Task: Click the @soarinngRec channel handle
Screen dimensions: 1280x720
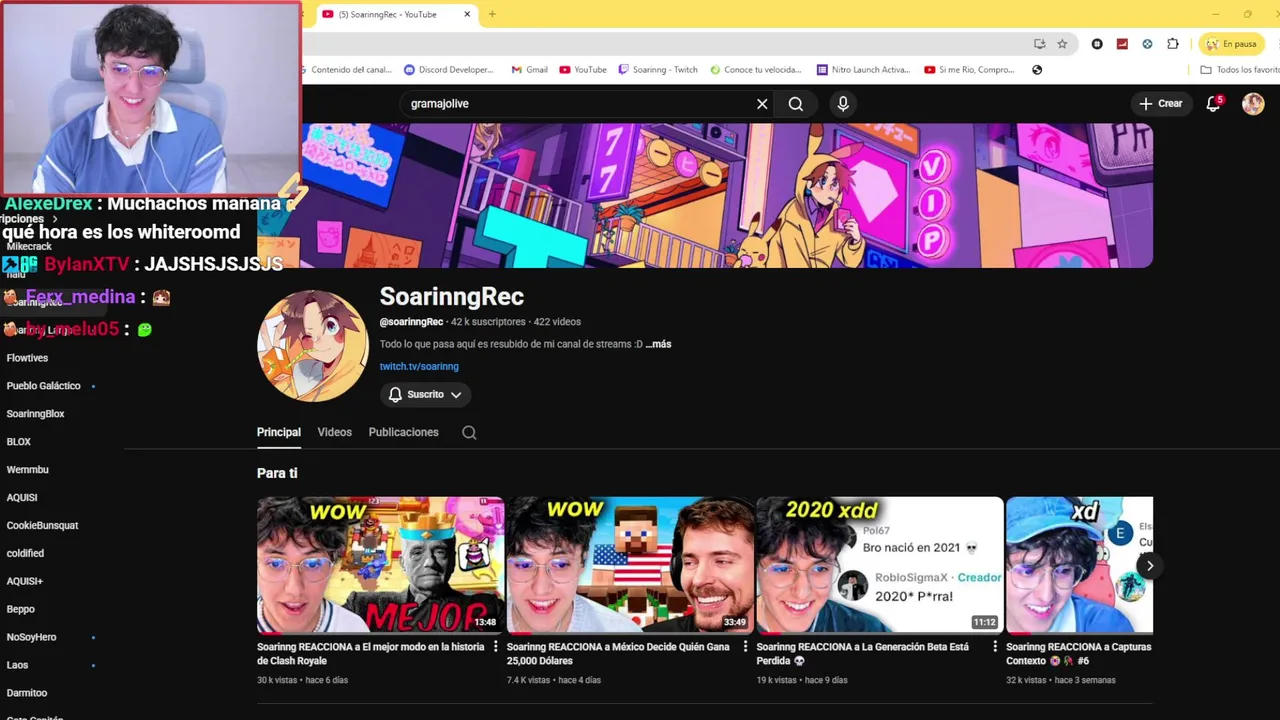Action: [411, 322]
